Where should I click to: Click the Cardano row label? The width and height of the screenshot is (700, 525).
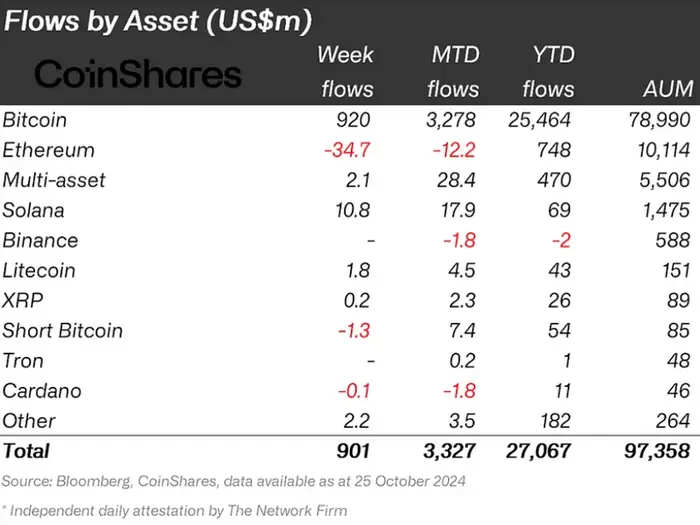tap(41, 390)
